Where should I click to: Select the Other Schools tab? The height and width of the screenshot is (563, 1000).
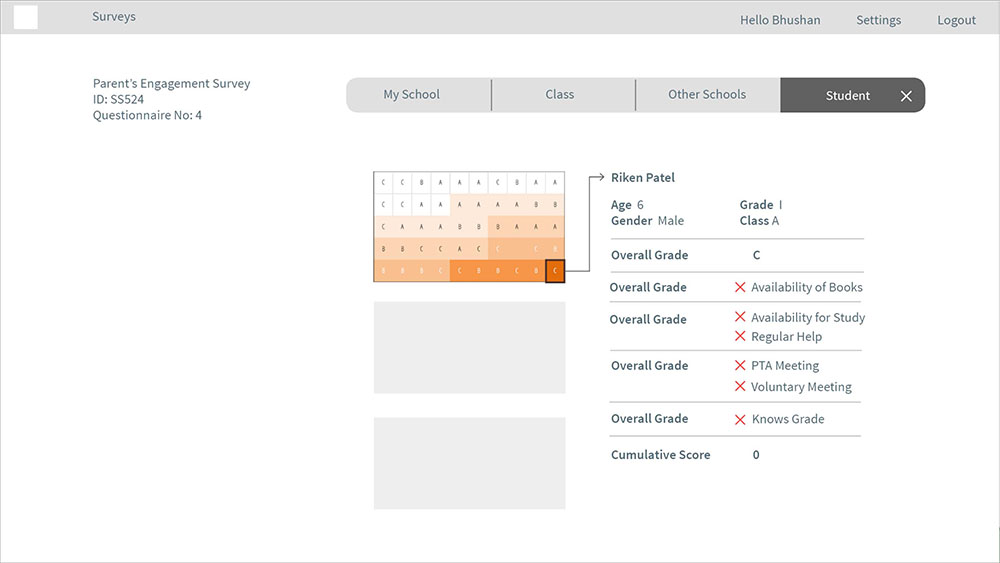[707, 95]
